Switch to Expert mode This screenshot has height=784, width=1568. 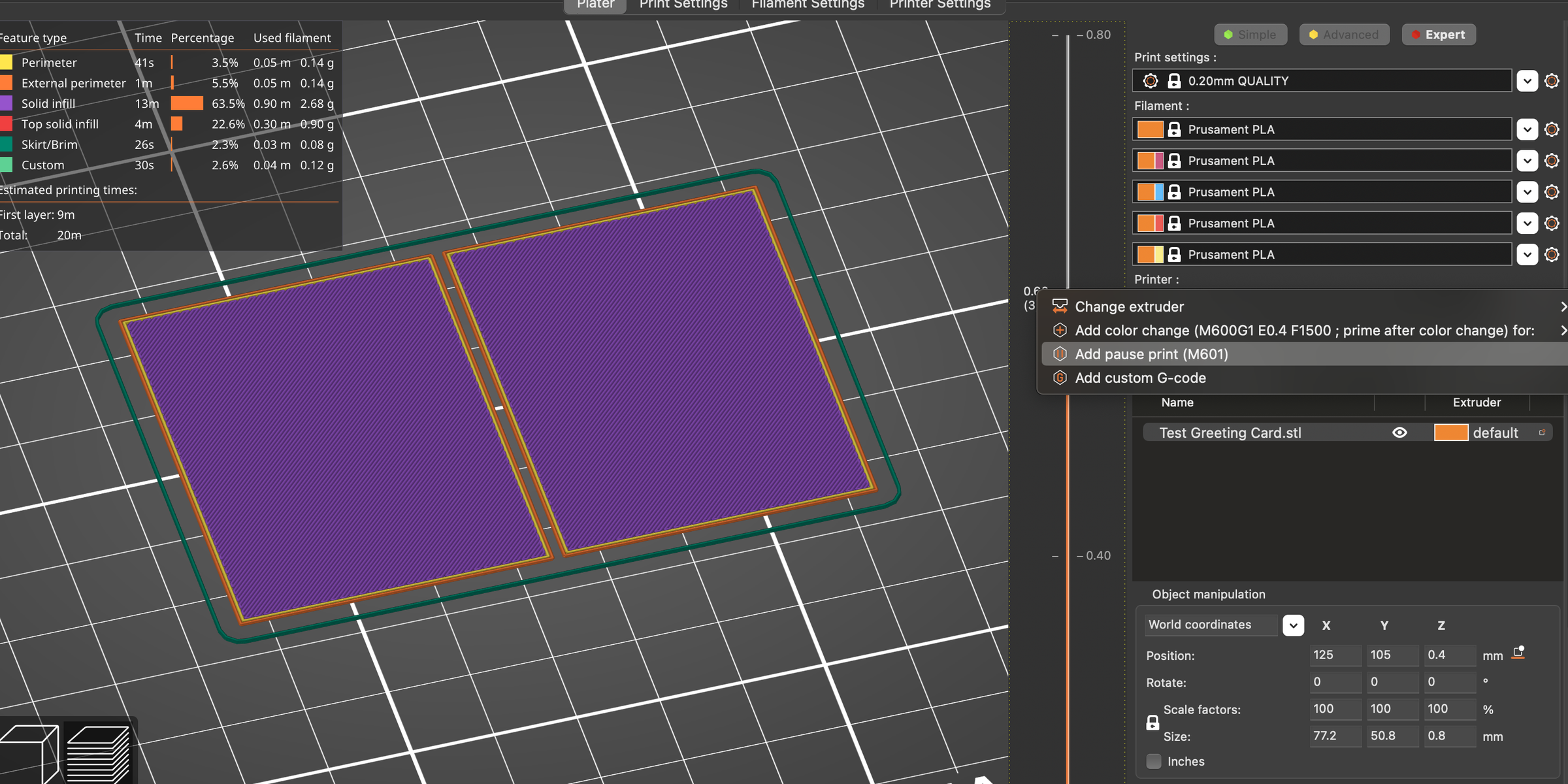tap(1438, 35)
